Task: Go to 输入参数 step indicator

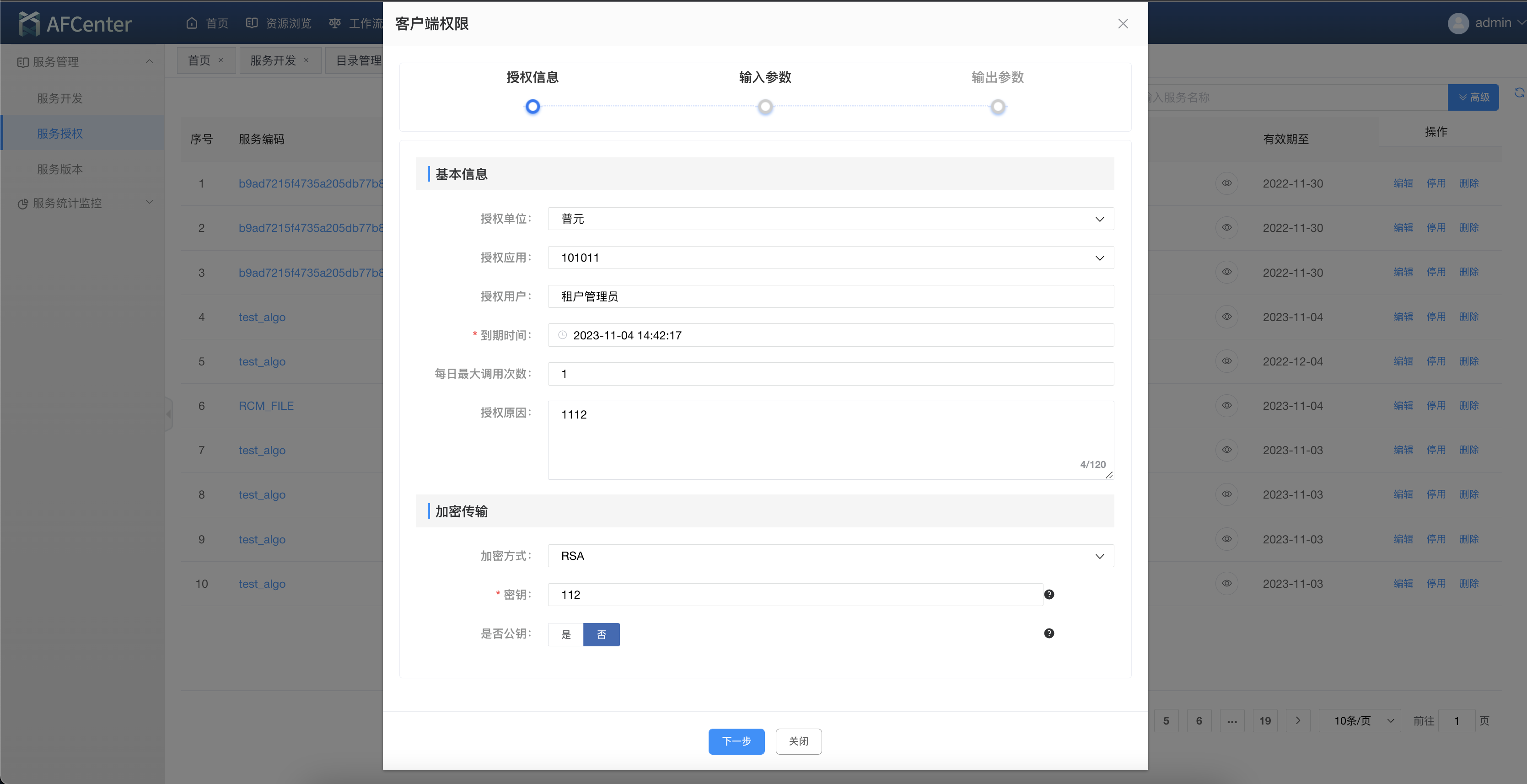Action: click(x=765, y=107)
